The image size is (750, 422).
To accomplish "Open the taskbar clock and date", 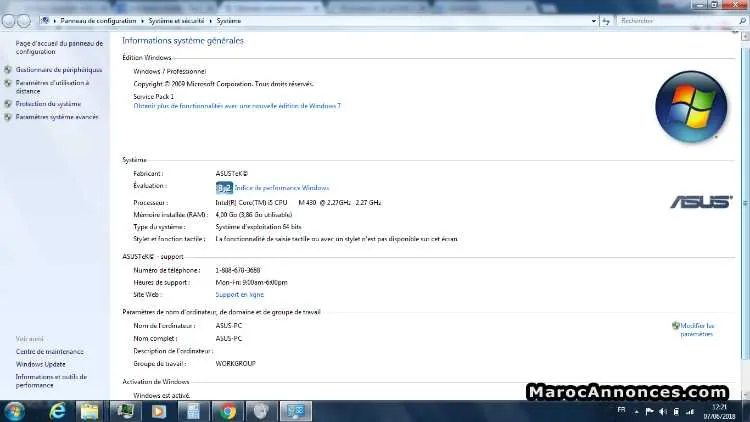I will click(719, 411).
